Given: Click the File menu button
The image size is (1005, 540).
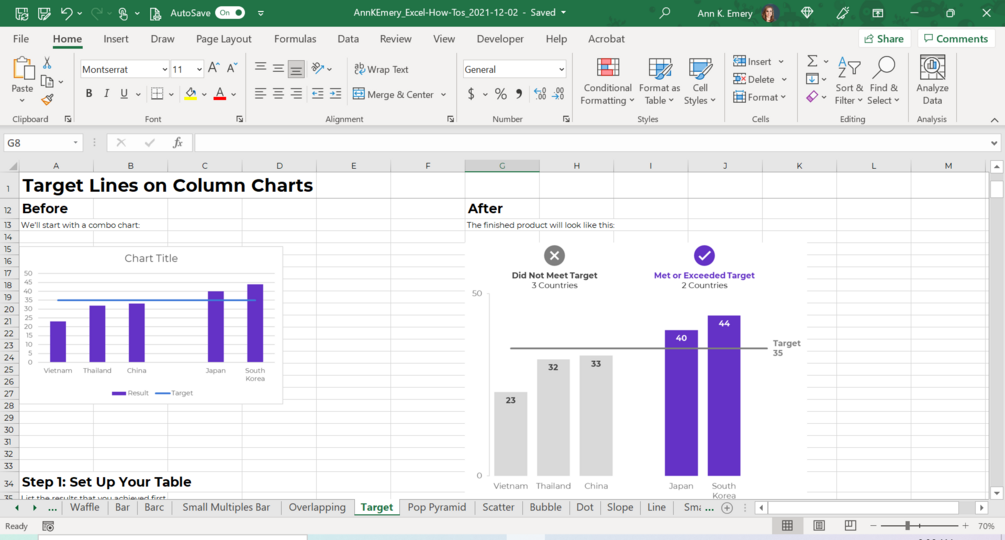Looking at the screenshot, I should pos(21,39).
